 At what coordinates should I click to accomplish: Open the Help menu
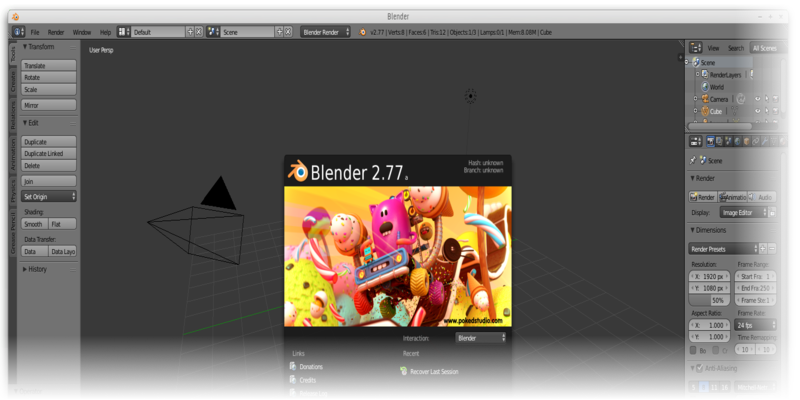point(106,32)
